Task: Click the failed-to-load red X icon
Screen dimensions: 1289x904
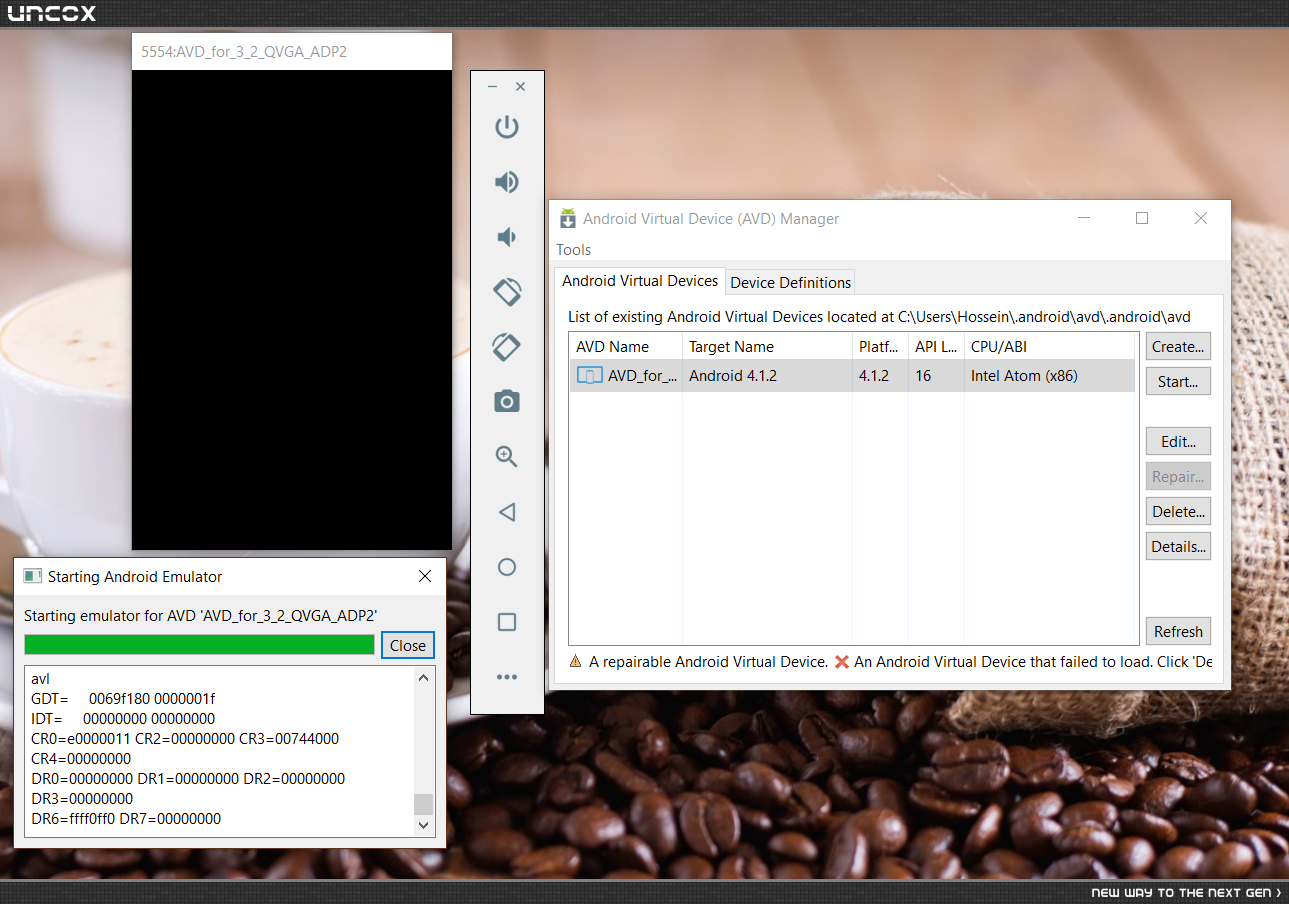Action: tap(842, 661)
